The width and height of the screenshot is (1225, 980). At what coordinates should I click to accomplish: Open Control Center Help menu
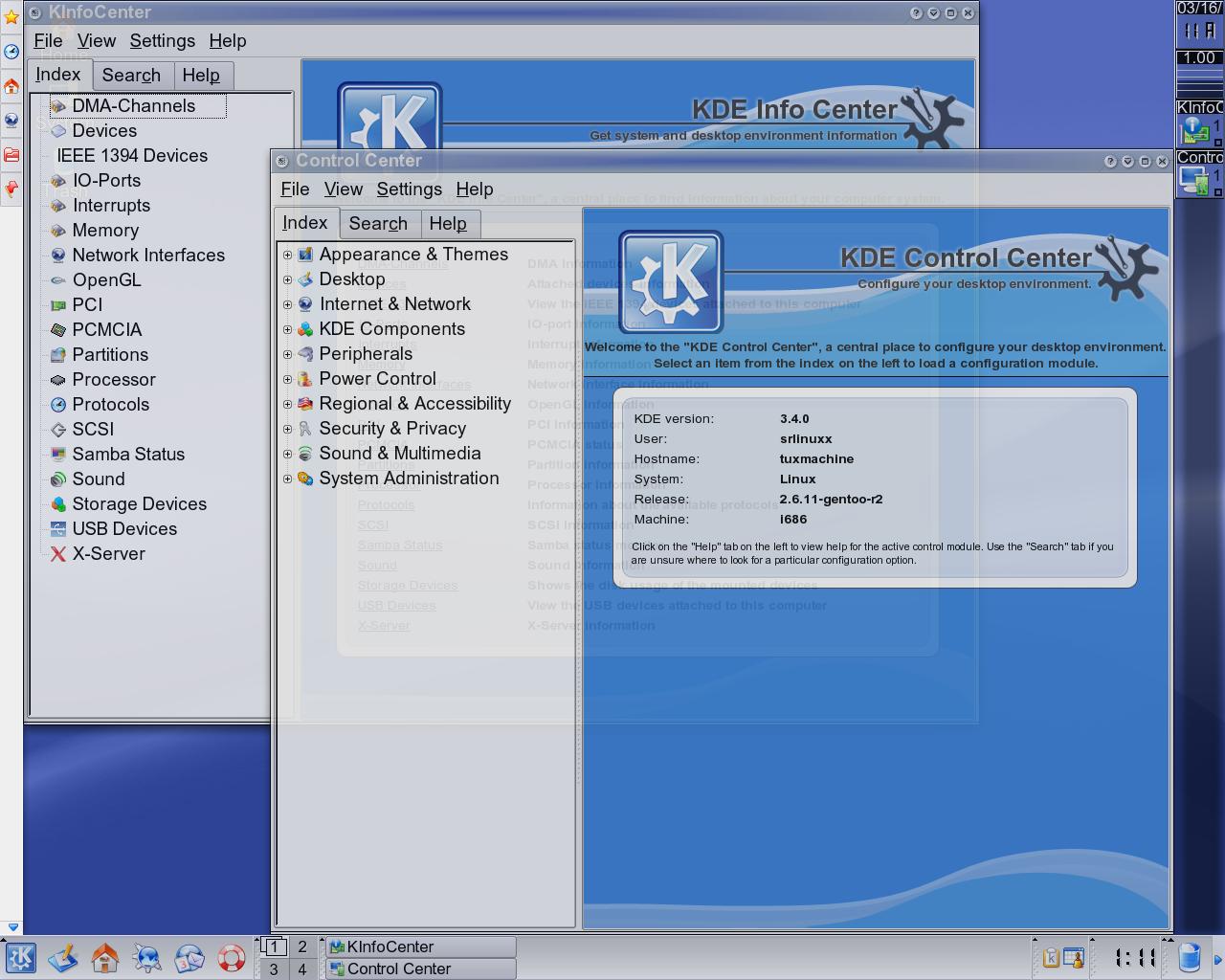coord(475,189)
